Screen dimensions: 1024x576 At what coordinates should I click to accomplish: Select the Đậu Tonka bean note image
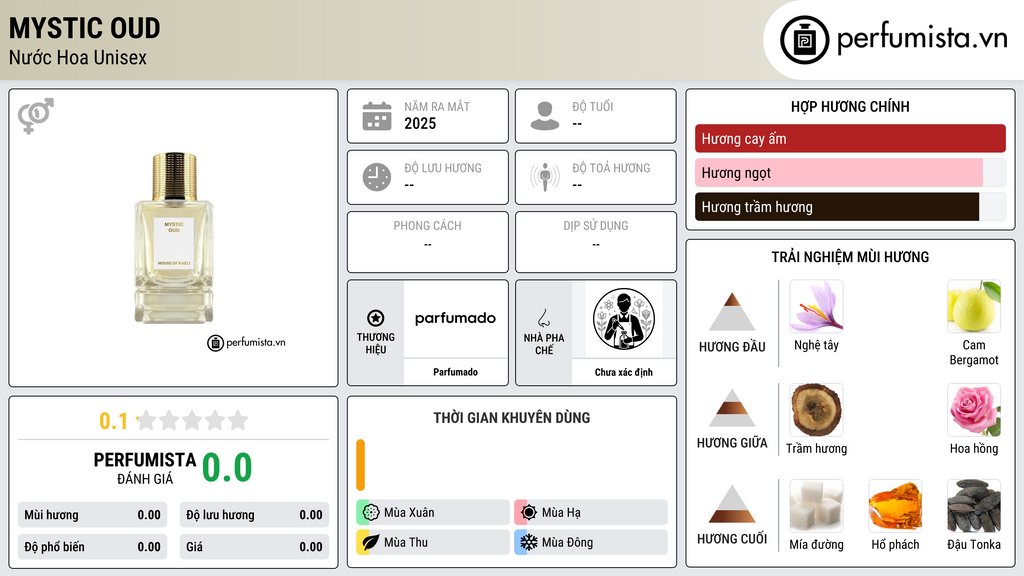click(974, 505)
